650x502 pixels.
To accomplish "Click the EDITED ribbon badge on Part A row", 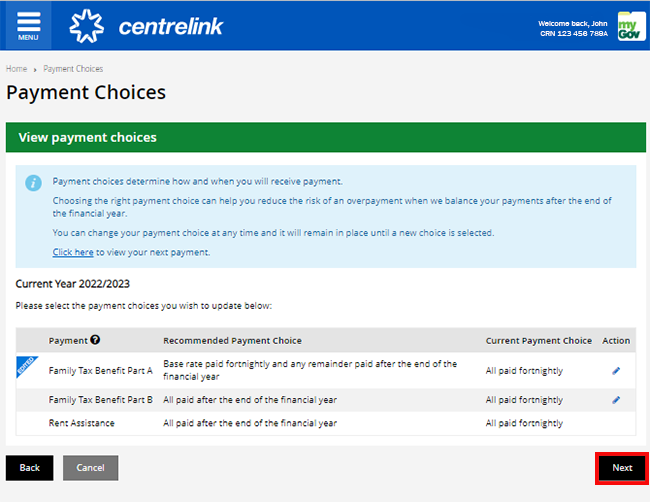I will pos(26,365).
